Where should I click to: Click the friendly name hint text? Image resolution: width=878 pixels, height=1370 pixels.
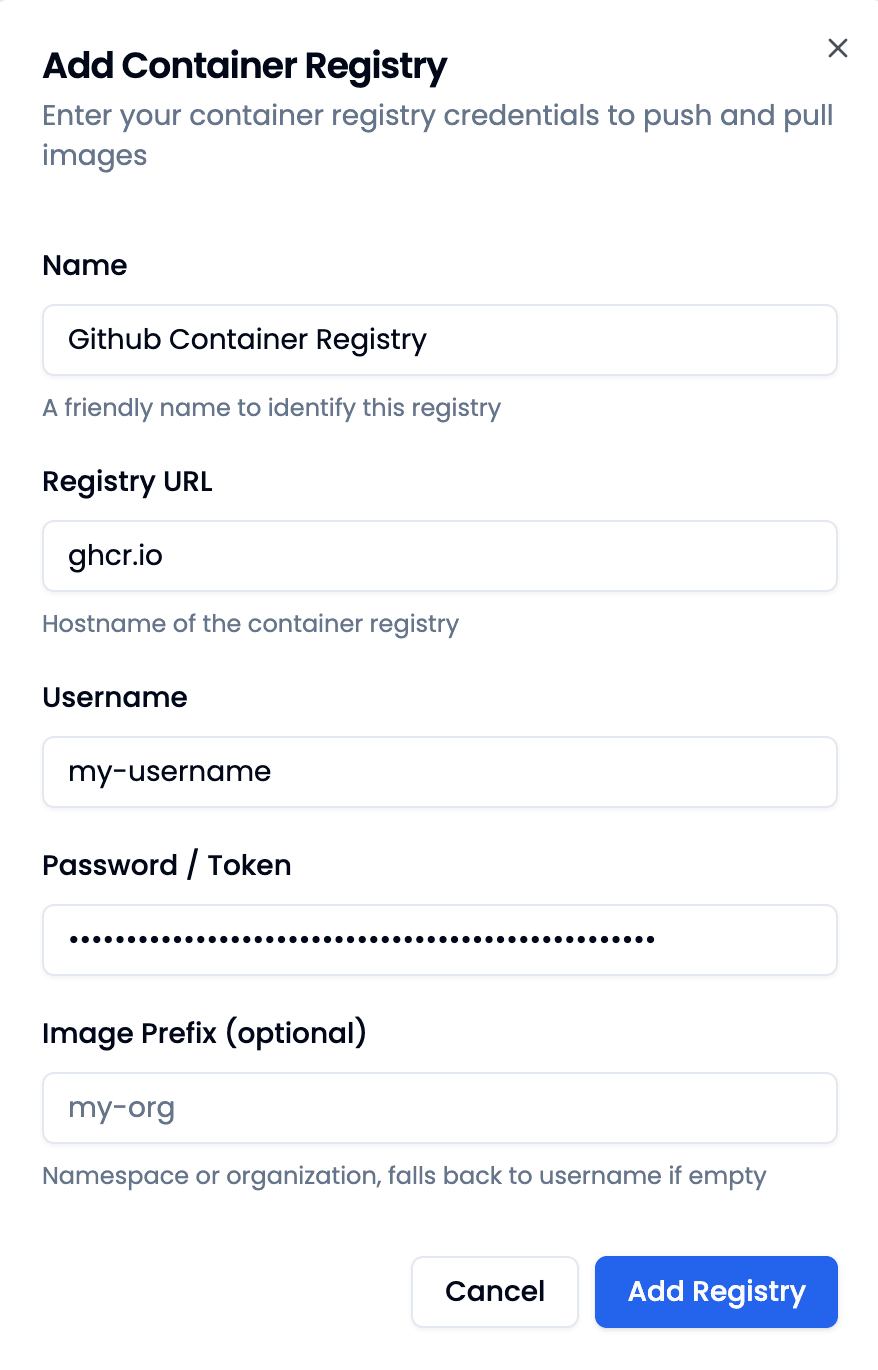[271, 408]
